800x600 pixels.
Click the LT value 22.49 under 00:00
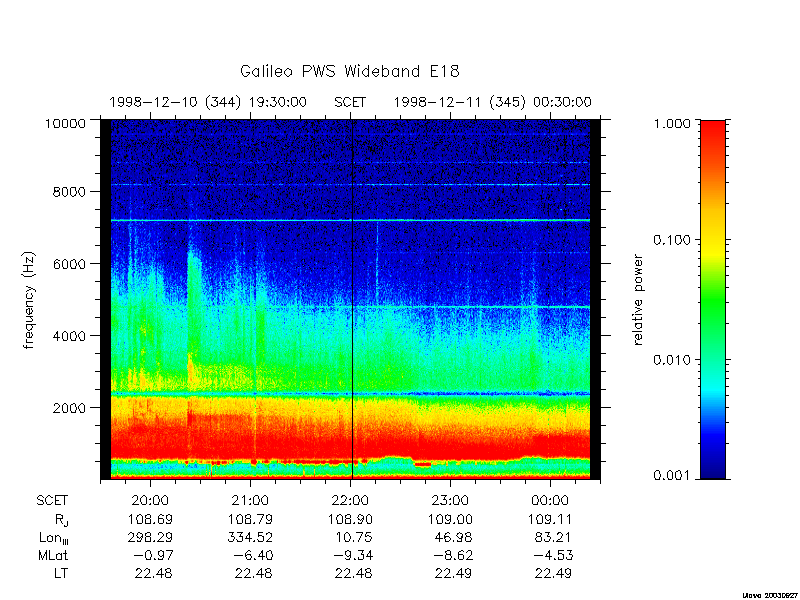click(554, 573)
